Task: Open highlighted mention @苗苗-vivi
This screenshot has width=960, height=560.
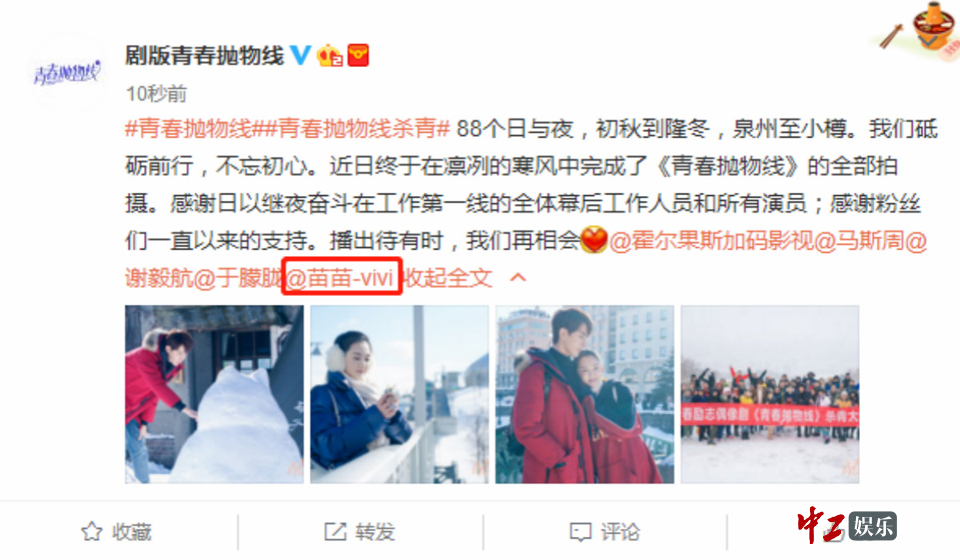Action: click(x=339, y=278)
